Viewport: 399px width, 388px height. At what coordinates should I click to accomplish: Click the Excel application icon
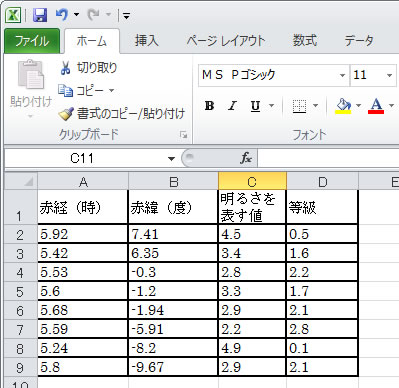coord(13,15)
